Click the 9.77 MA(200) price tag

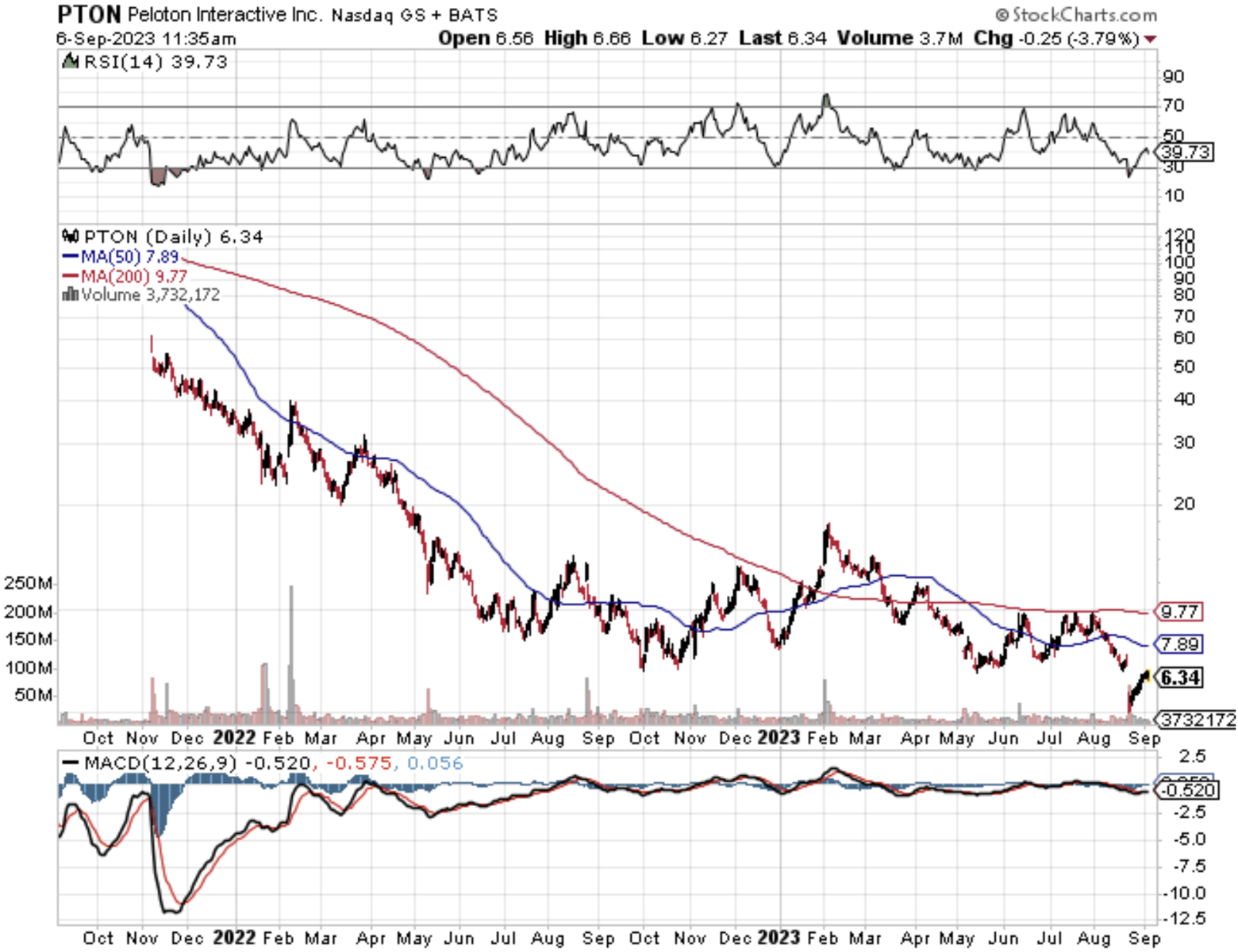(x=1179, y=612)
